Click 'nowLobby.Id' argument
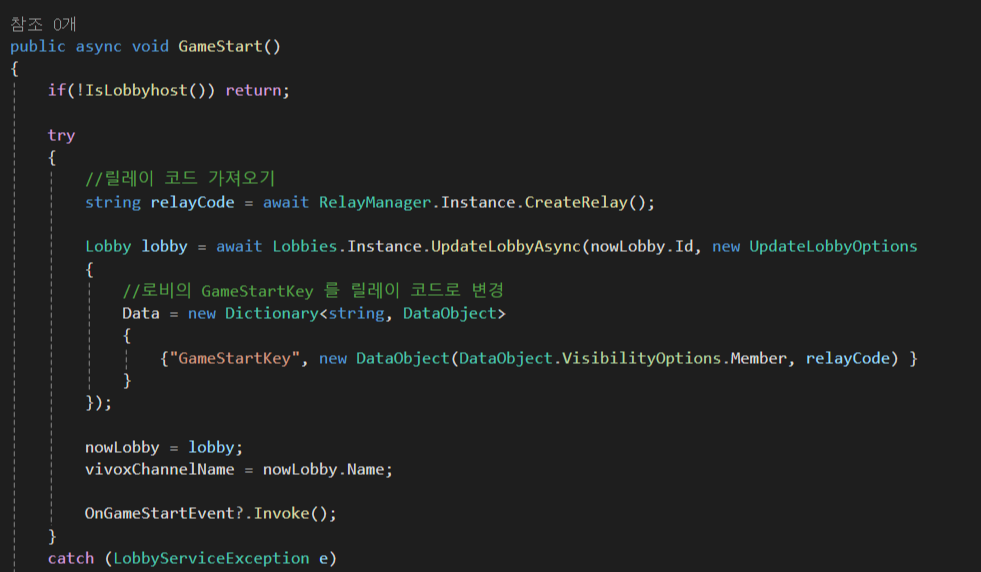 click(x=642, y=247)
